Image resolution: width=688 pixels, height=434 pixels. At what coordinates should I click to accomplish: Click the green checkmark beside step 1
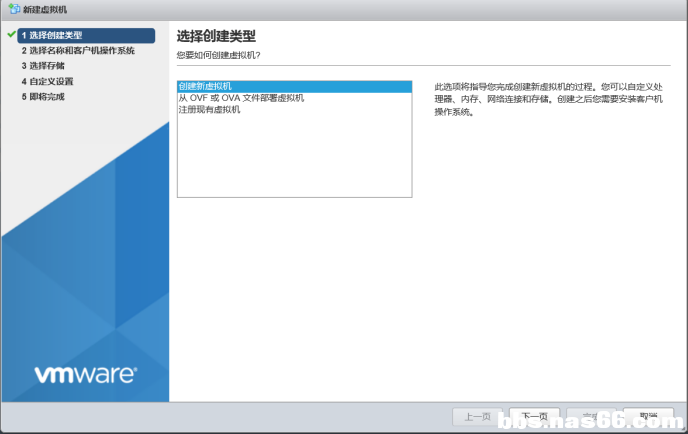coord(10,35)
